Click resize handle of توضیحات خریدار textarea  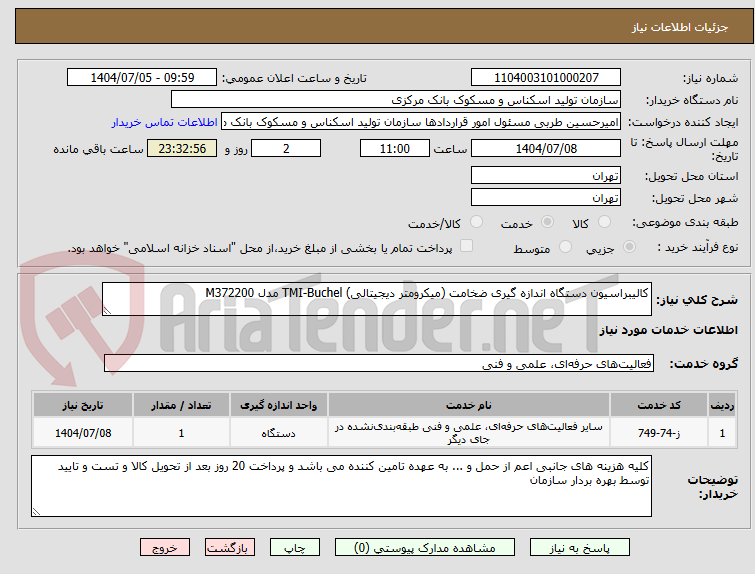pos(36,512)
